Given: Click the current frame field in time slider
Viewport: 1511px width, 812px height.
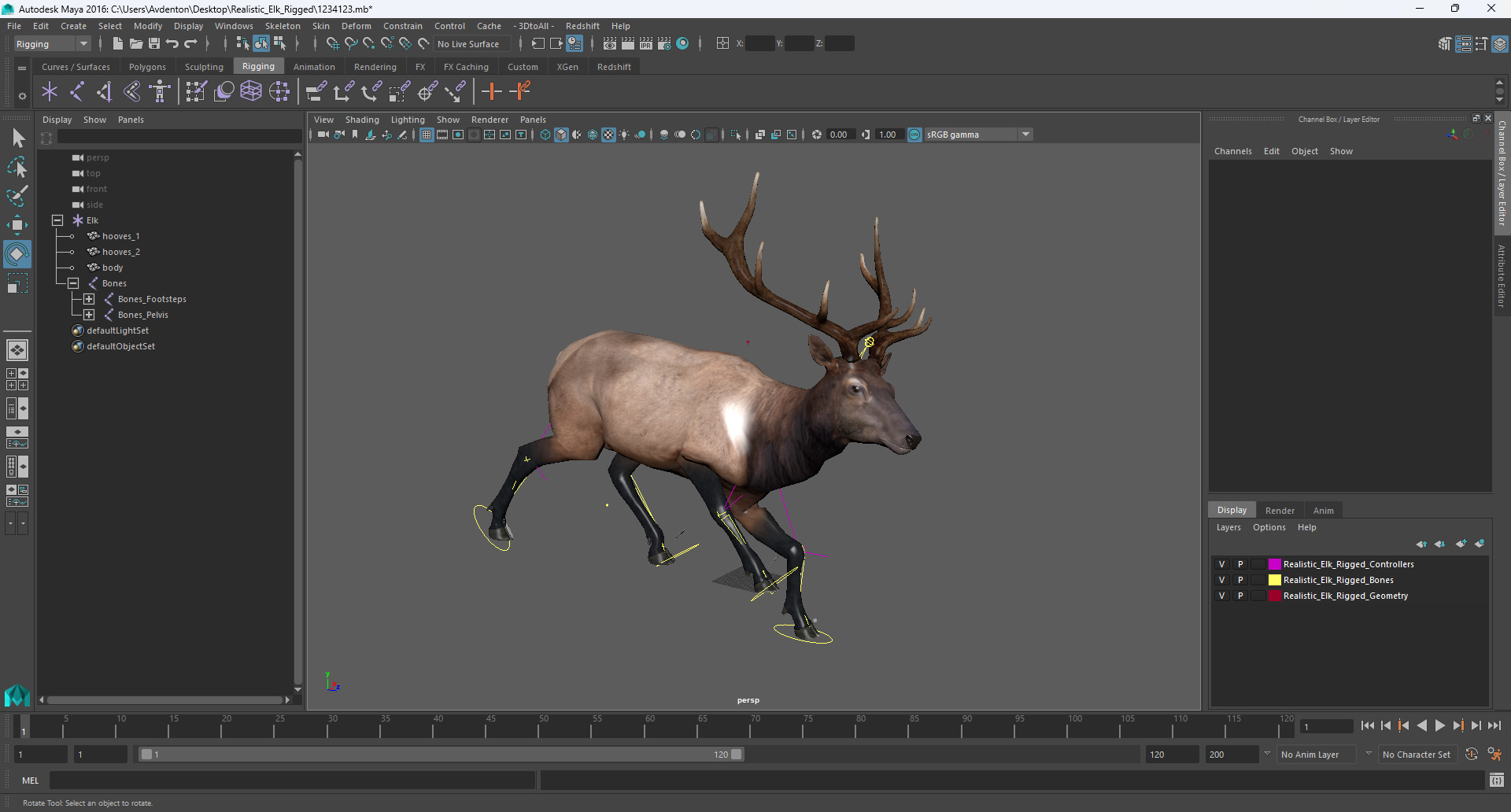Looking at the screenshot, I should [1327, 726].
